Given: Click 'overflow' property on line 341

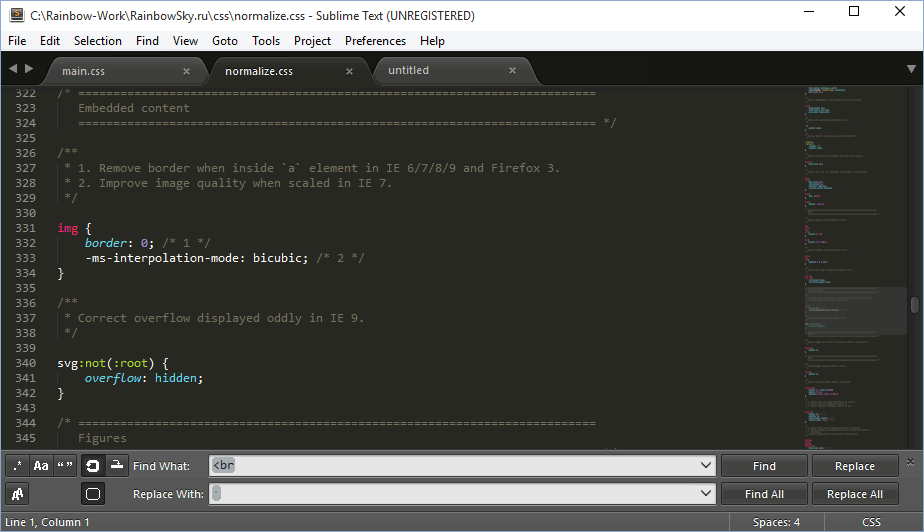Looking at the screenshot, I should point(113,378).
